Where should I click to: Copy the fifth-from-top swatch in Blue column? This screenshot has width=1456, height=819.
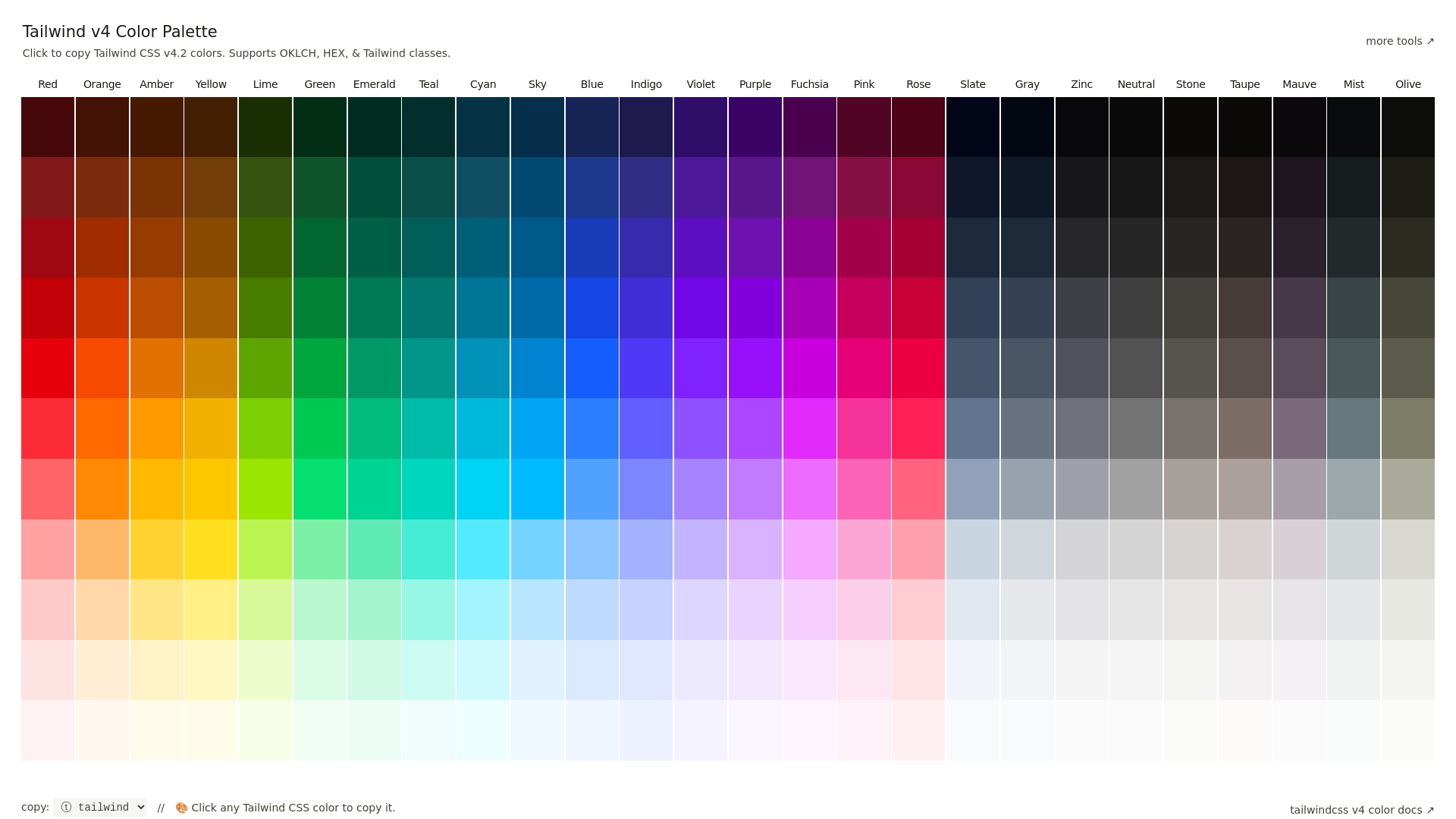(592, 369)
